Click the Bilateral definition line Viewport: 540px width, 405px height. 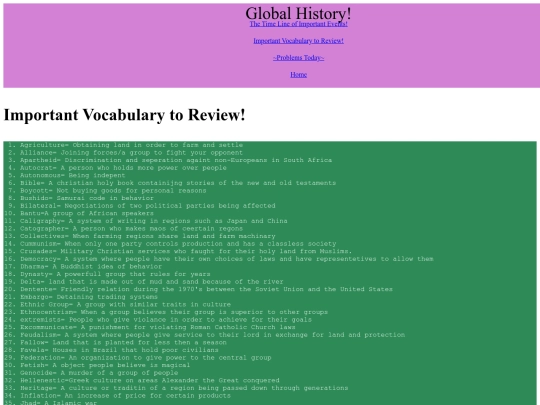pyautogui.click(x=147, y=206)
